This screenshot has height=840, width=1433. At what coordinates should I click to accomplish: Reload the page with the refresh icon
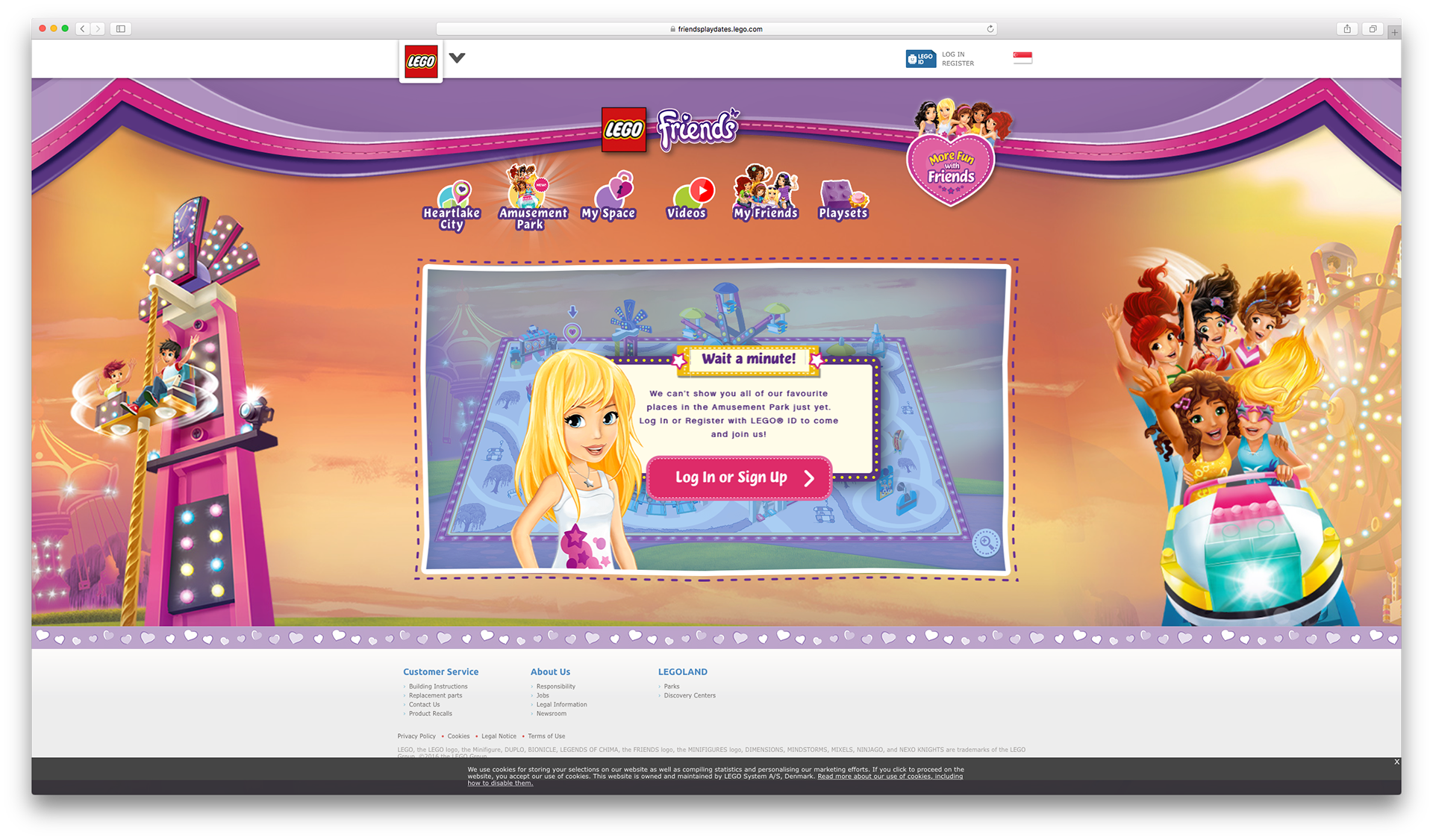coord(990,29)
